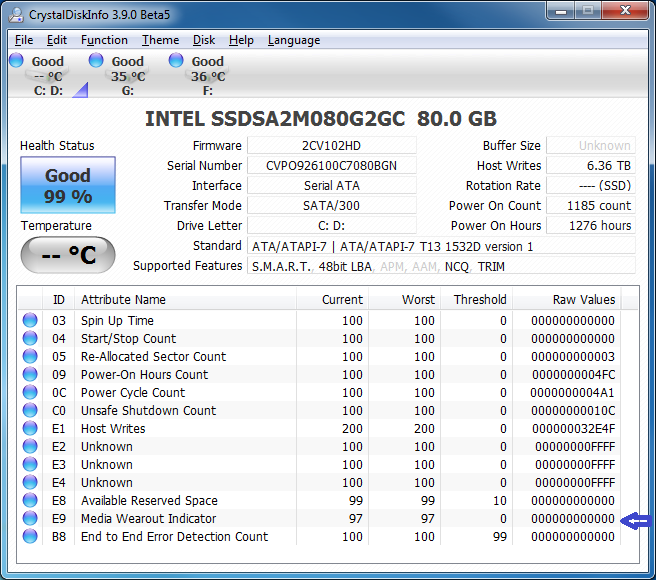The height and width of the screenshot is (580, 656).
Task: Select the End to End Error Detection Count text
Action: point(174,536)
